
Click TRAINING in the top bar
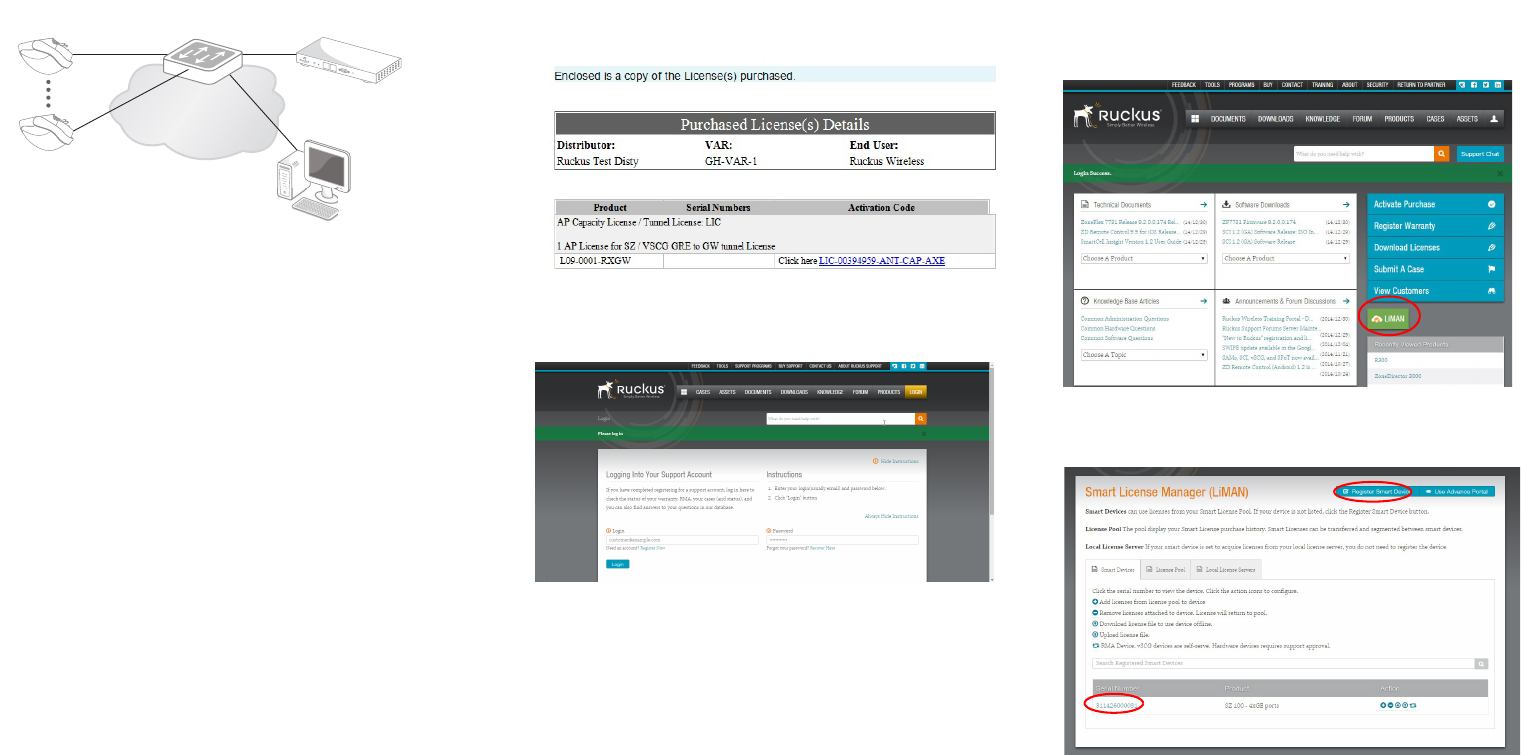1322,86
